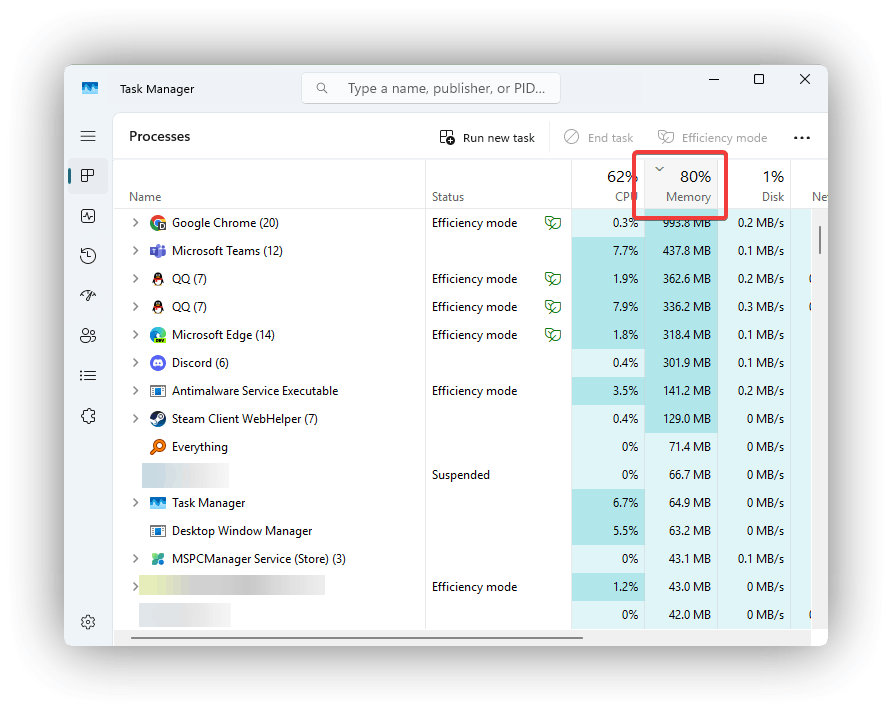Open the hamburger navigation menu

pyautogui.click(x=88, y=136)
